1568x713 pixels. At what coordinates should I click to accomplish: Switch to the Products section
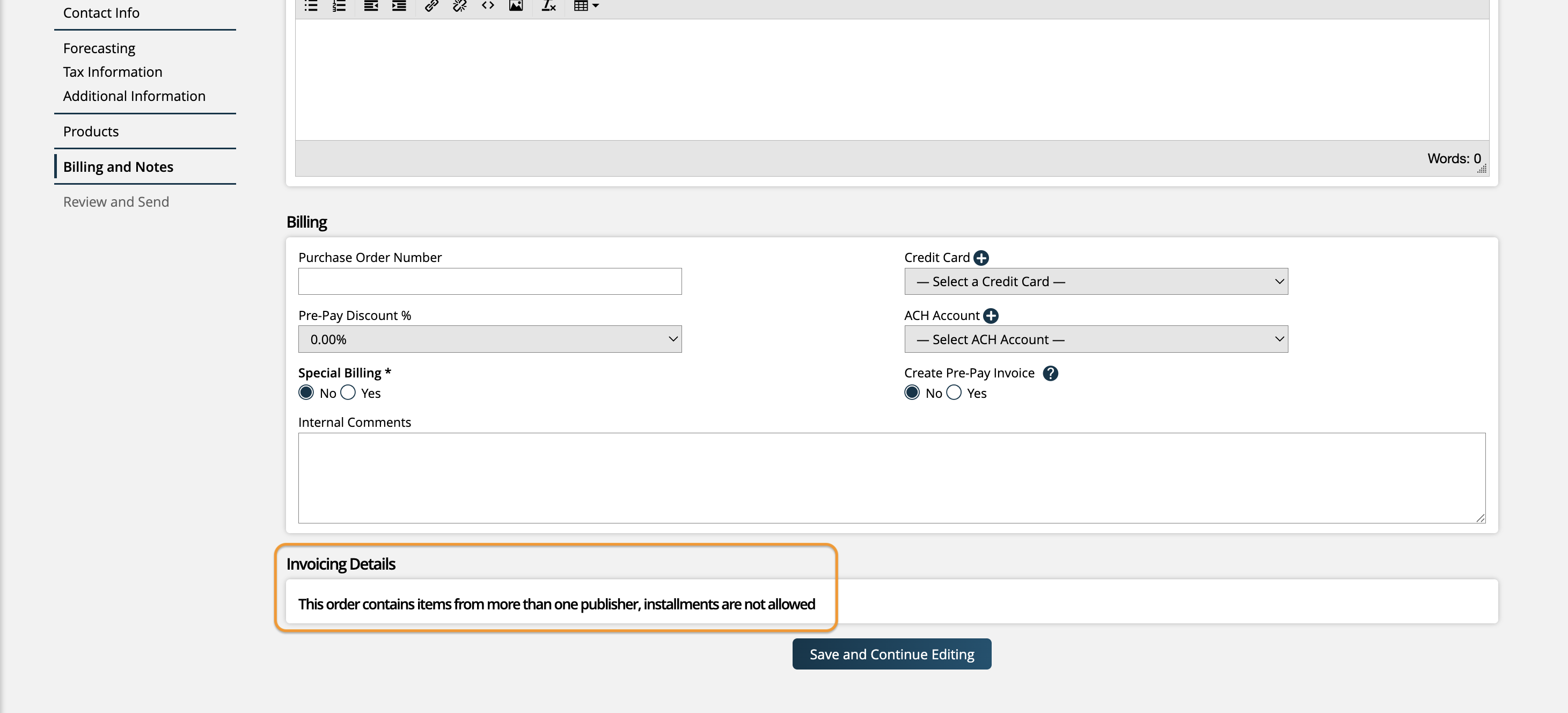(90, 131)
